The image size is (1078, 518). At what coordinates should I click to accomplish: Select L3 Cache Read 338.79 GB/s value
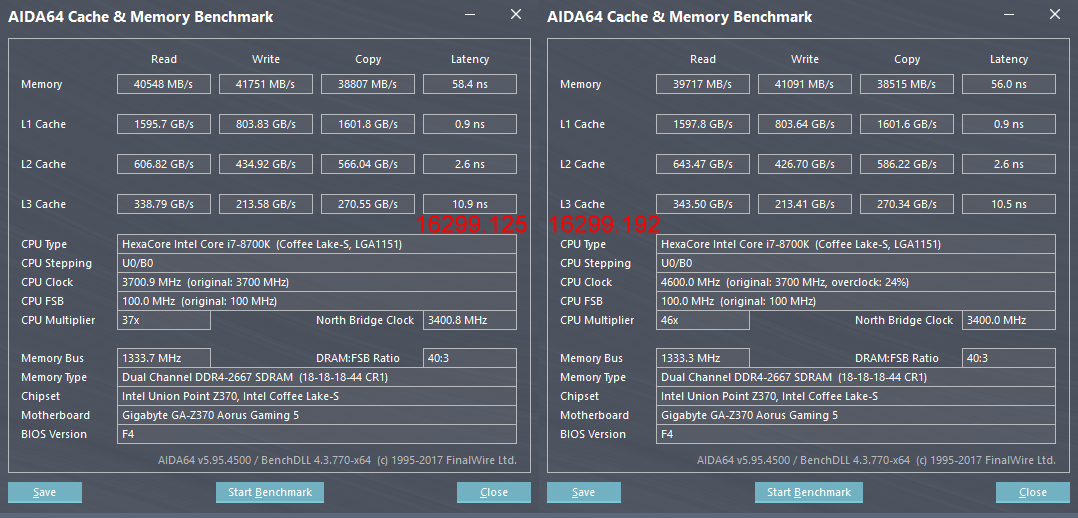(x=164, y=204)
